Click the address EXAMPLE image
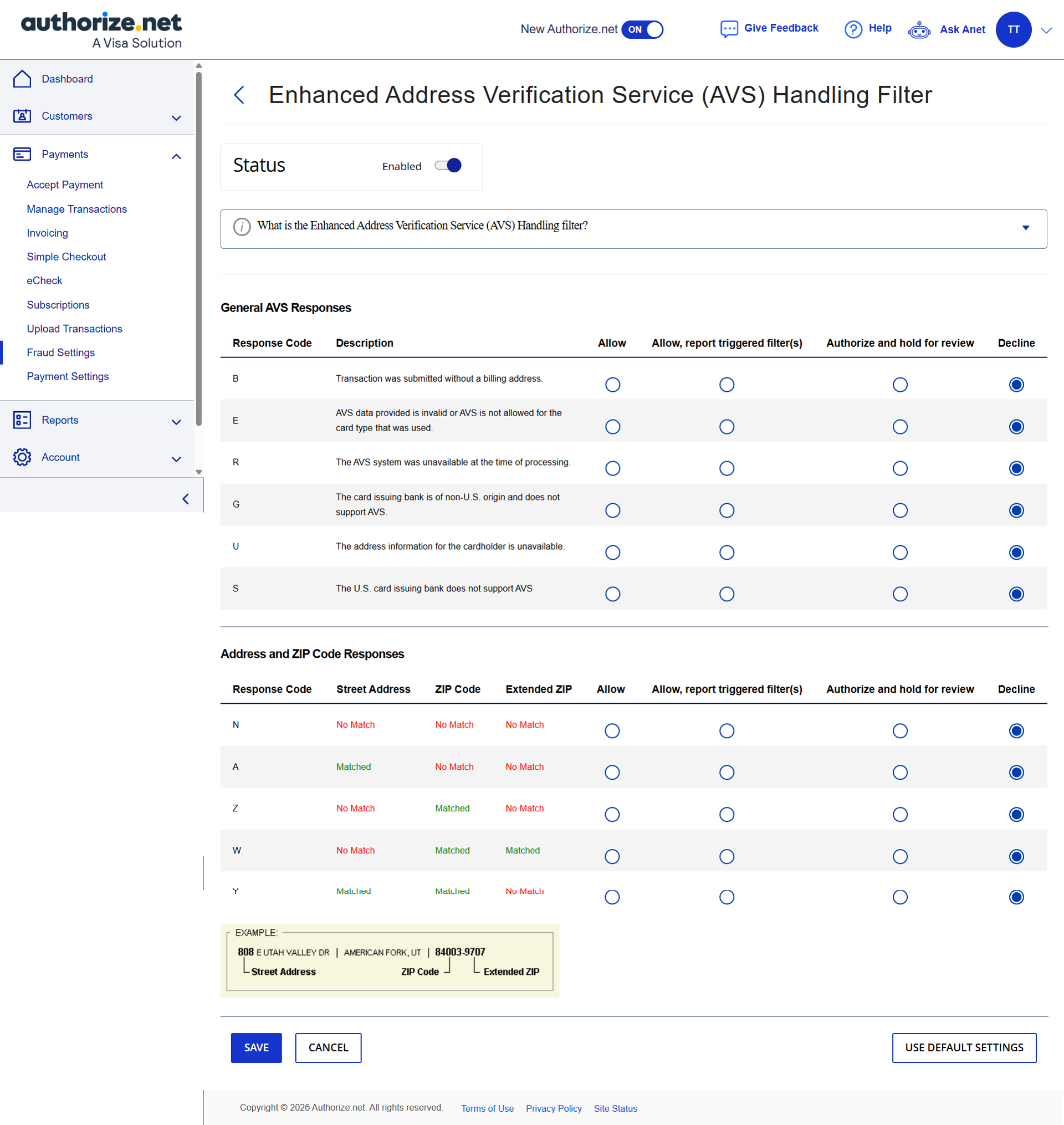The height and width of the screenshot is (1125, 1064). coord(390,960)
